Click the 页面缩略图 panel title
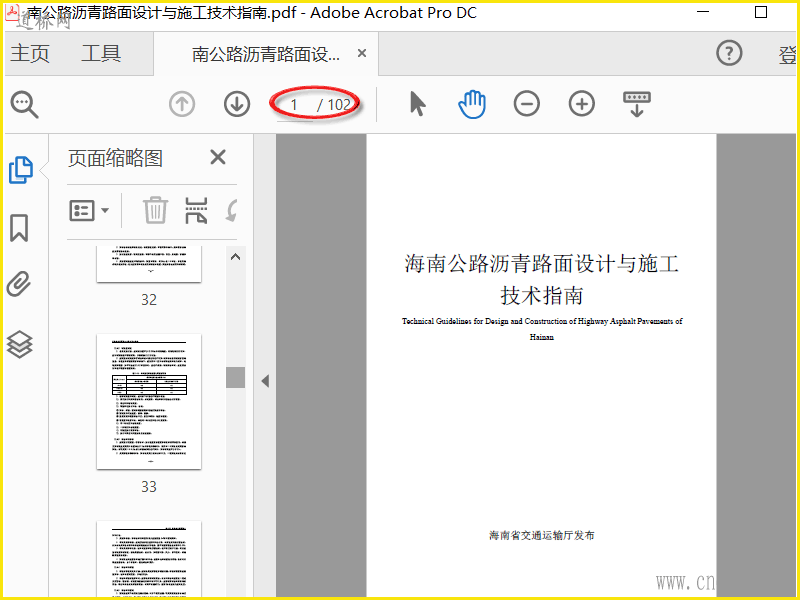Image resolution: width=800 pixels, height=600 pixels. pos(115,158)
